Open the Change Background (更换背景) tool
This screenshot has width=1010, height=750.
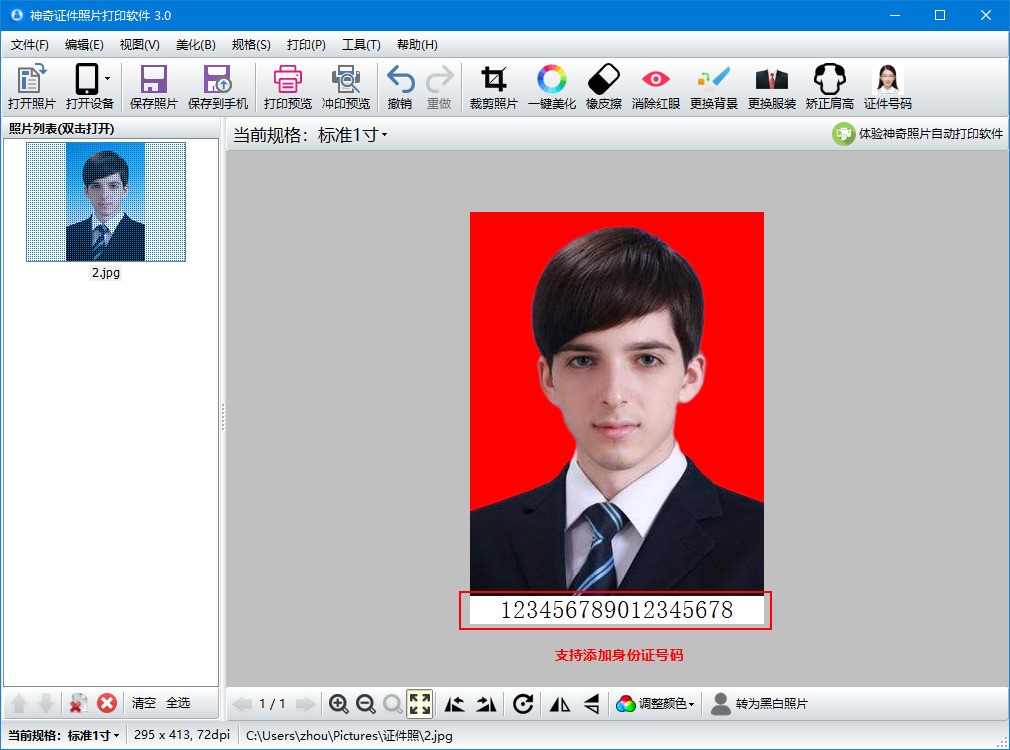[x=714, y=87]
